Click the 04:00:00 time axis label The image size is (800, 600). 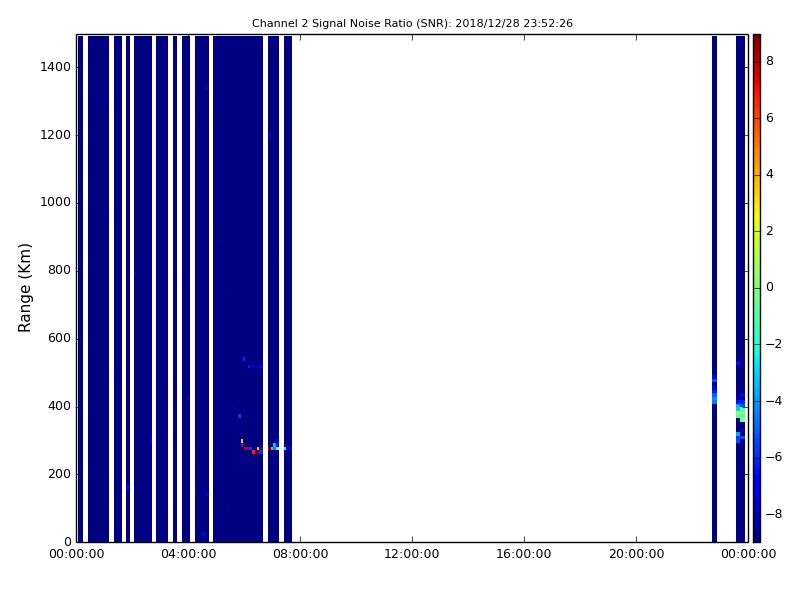pyautogui.click(x=189, y=554)
